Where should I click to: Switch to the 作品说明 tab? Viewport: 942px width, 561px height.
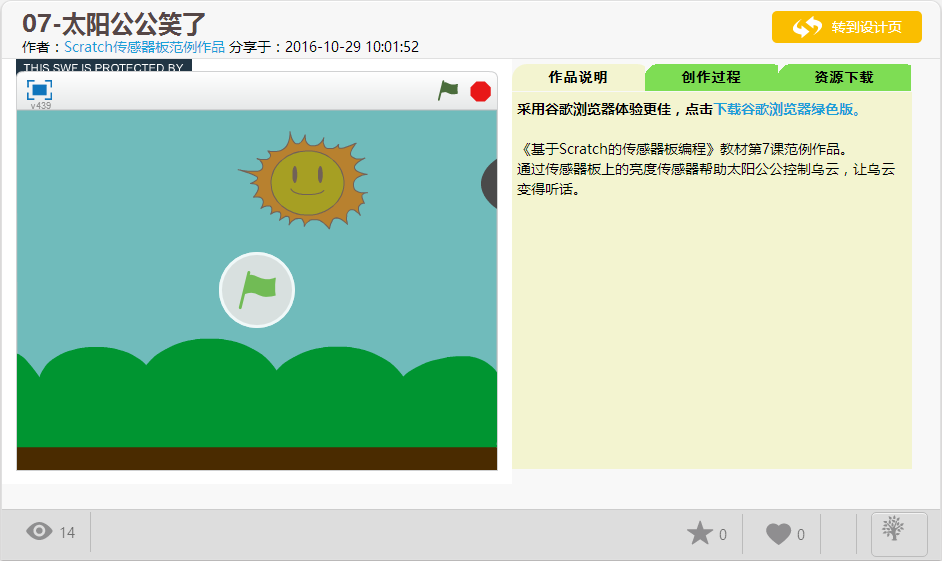coord(578,78)
